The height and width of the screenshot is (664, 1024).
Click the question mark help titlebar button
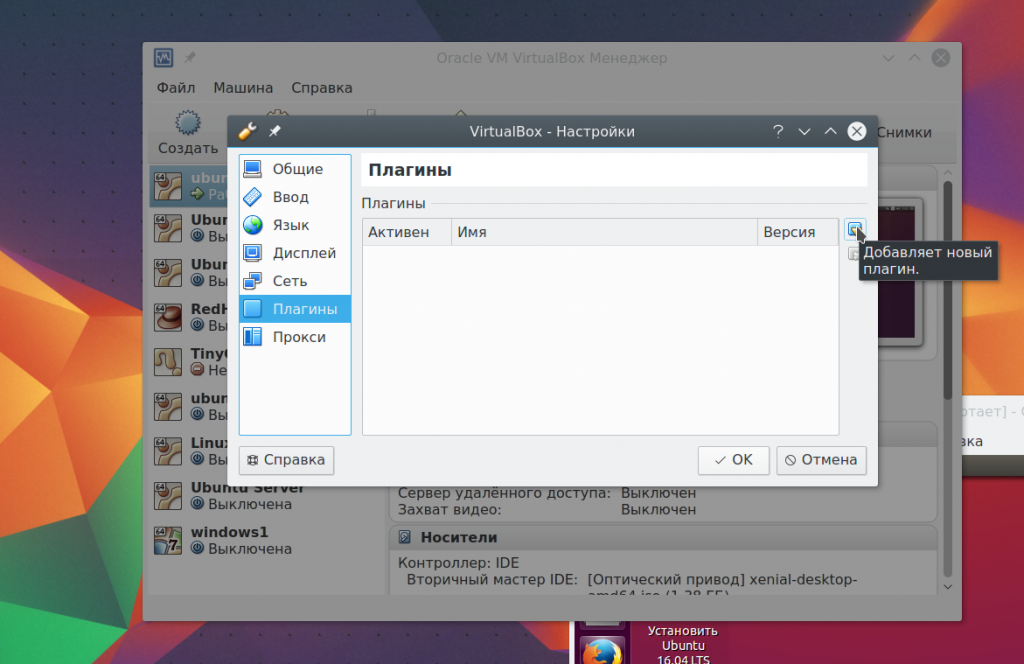click(778, 131)
